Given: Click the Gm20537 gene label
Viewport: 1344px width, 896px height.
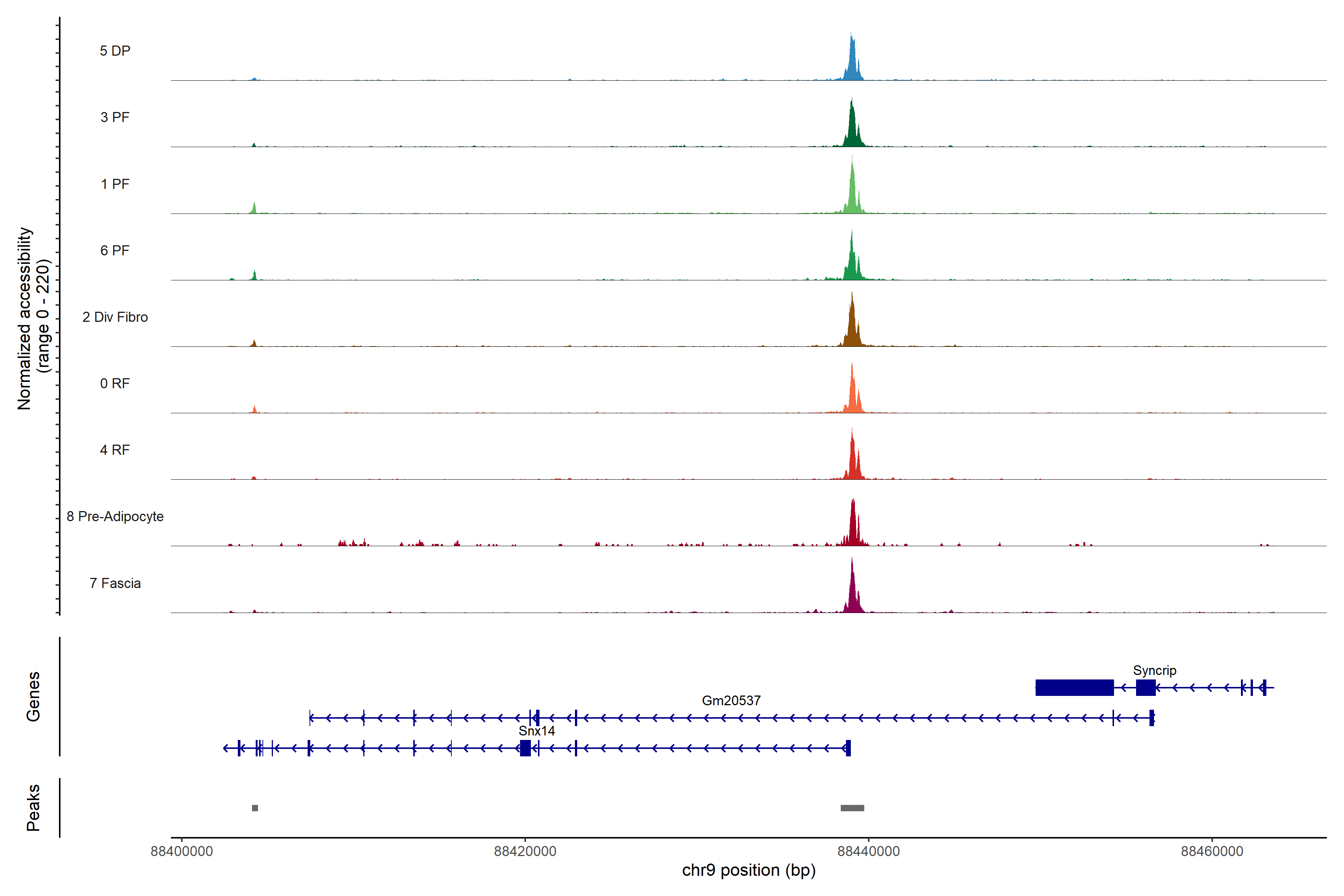Looking at the screenshot, I should 731,701.
